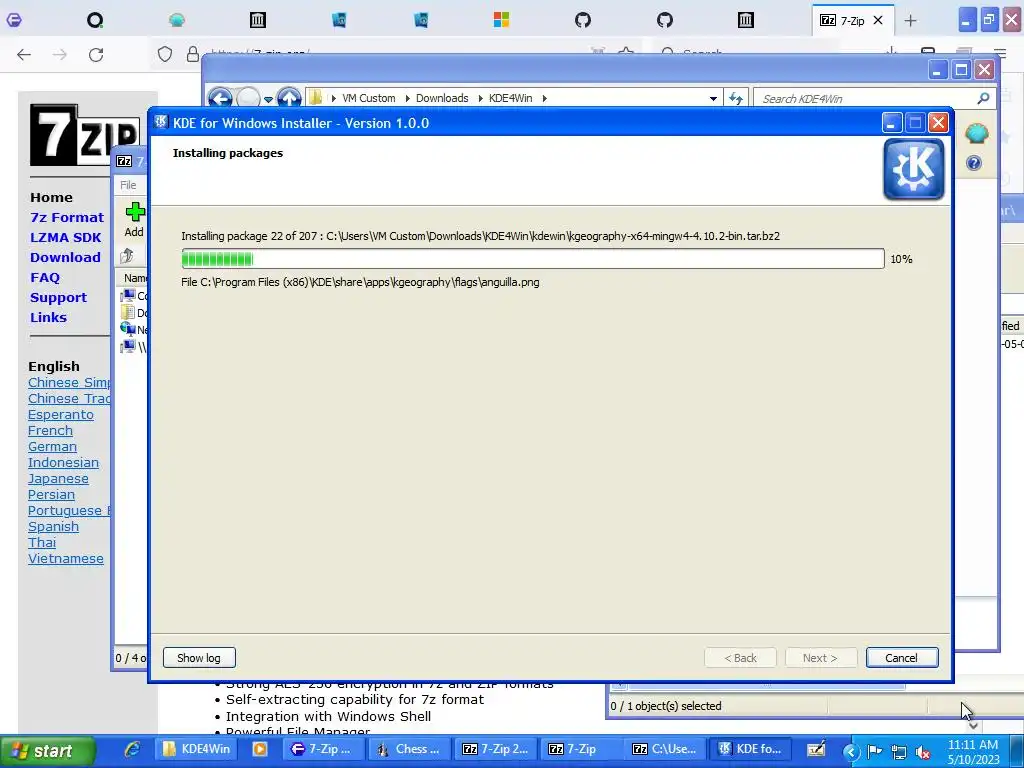Open the Support link
This screenshot has width=1024, height=768.
pyautogui.click(x=58, y=297)
